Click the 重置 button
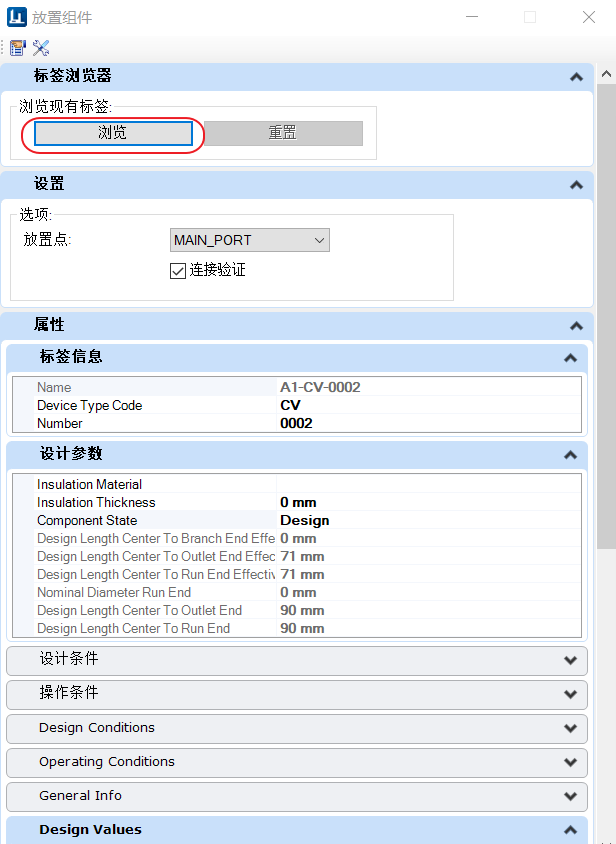Viewport: 616px width, 844px height. 283,133
